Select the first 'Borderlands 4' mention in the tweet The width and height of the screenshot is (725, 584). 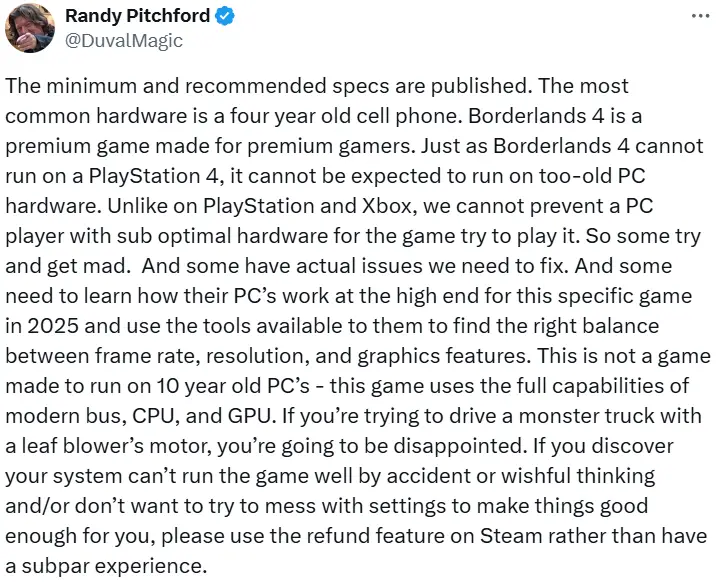536,116
